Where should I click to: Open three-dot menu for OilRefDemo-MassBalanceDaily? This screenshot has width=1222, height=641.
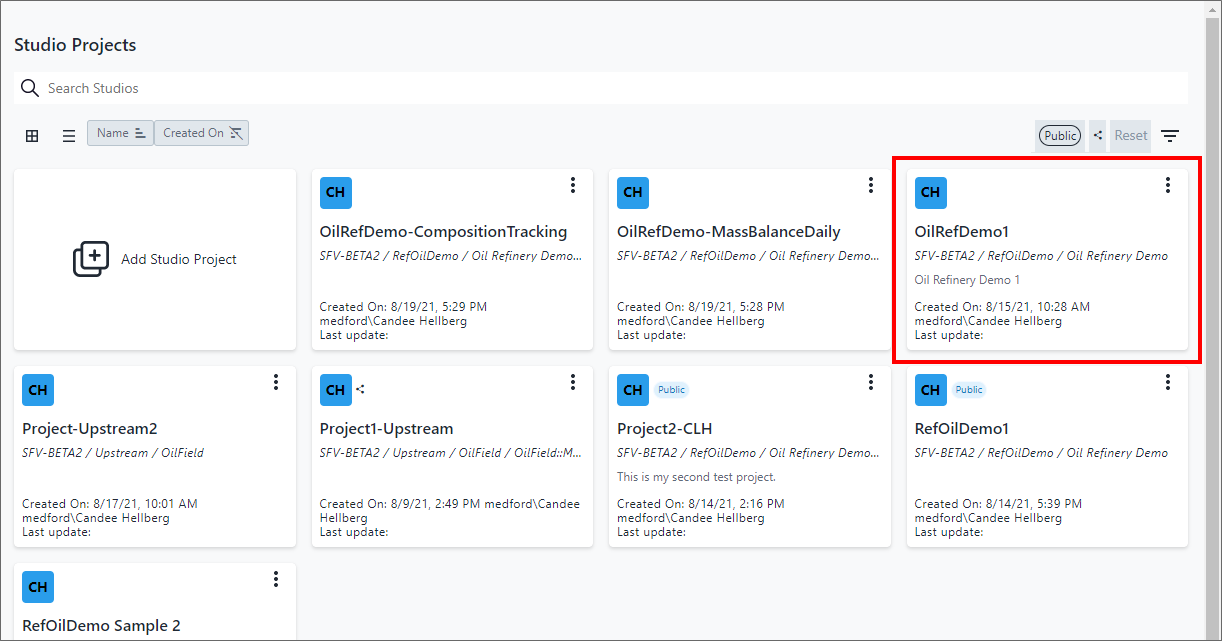coord(871,185)
